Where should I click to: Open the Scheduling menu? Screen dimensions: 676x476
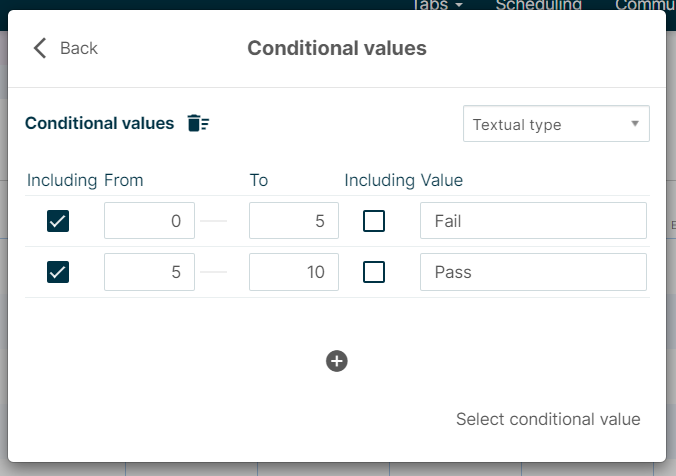coord(538,5)
